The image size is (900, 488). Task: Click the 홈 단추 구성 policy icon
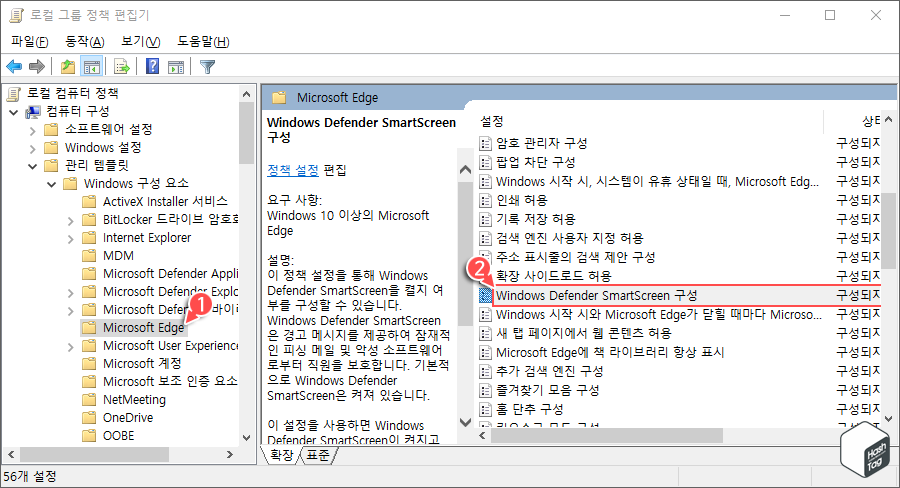pyautogui.click(x=486, y=409)
